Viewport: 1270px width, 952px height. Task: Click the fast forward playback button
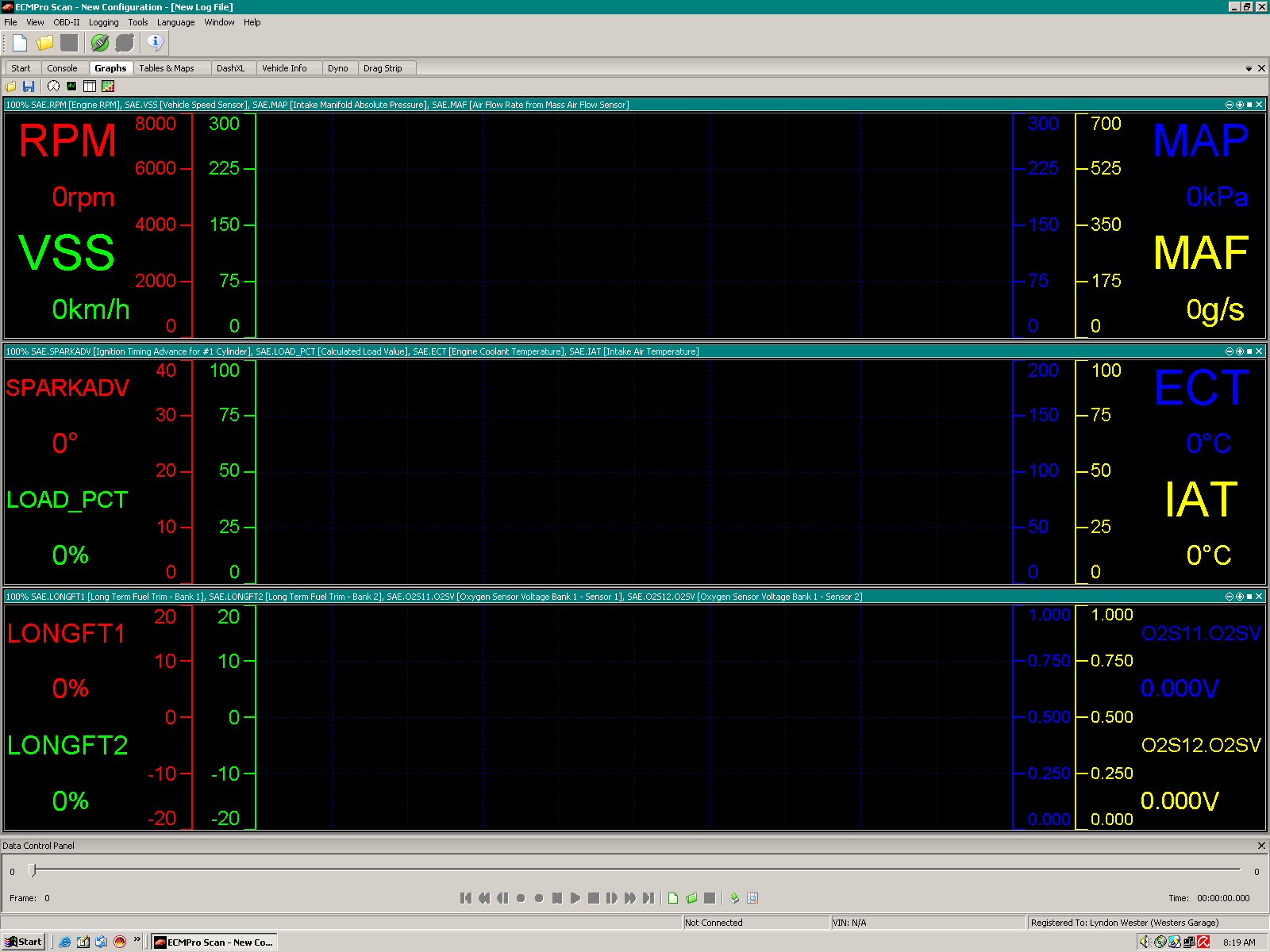point(630,898)
